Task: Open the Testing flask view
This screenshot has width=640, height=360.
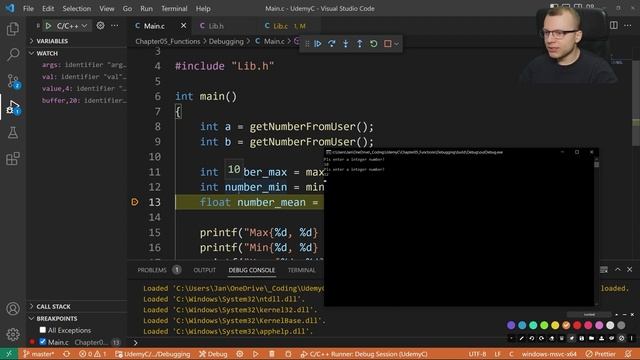Action: 13,133
